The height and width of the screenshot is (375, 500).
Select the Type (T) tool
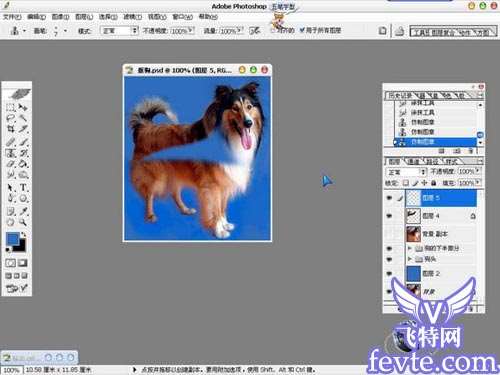click(x=23, y=188)
